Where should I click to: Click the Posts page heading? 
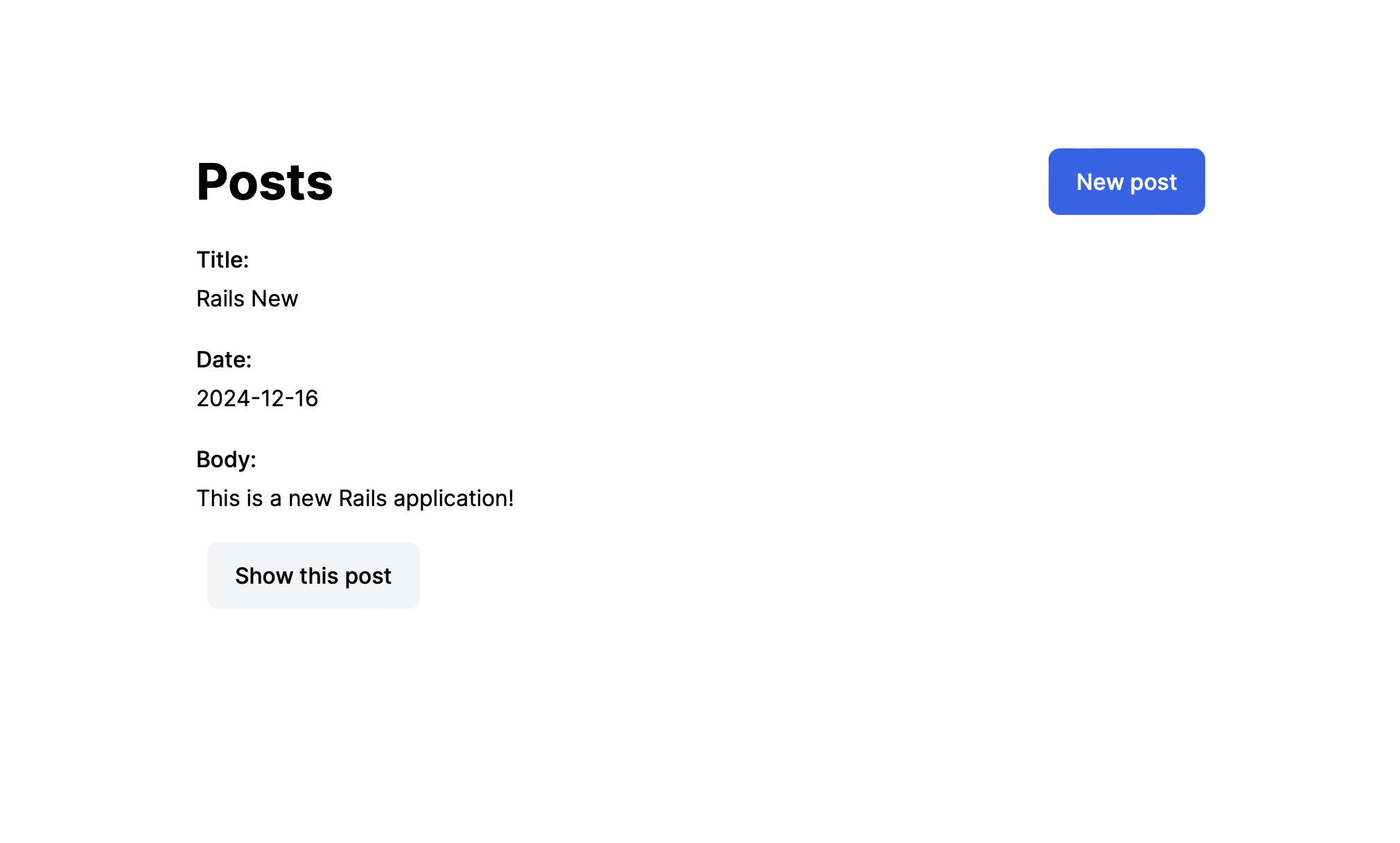(264, 182)
